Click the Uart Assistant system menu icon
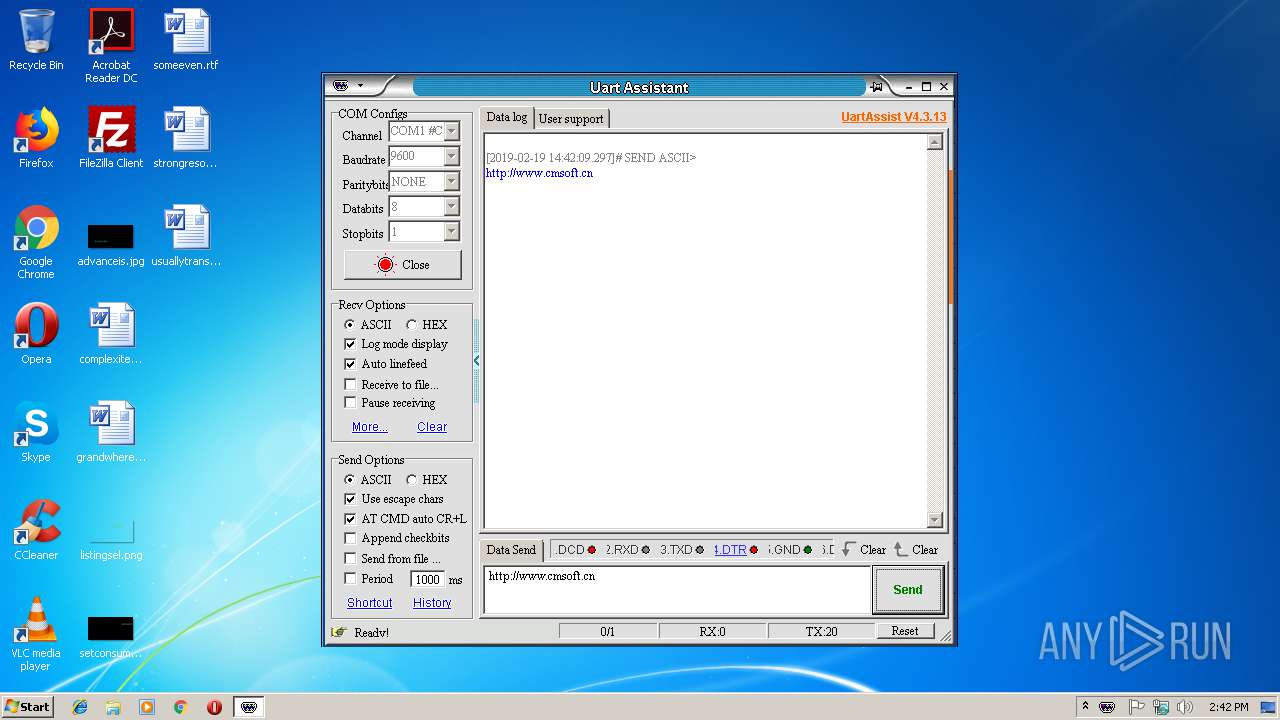 pyautogui.click(x=341, y=87)
